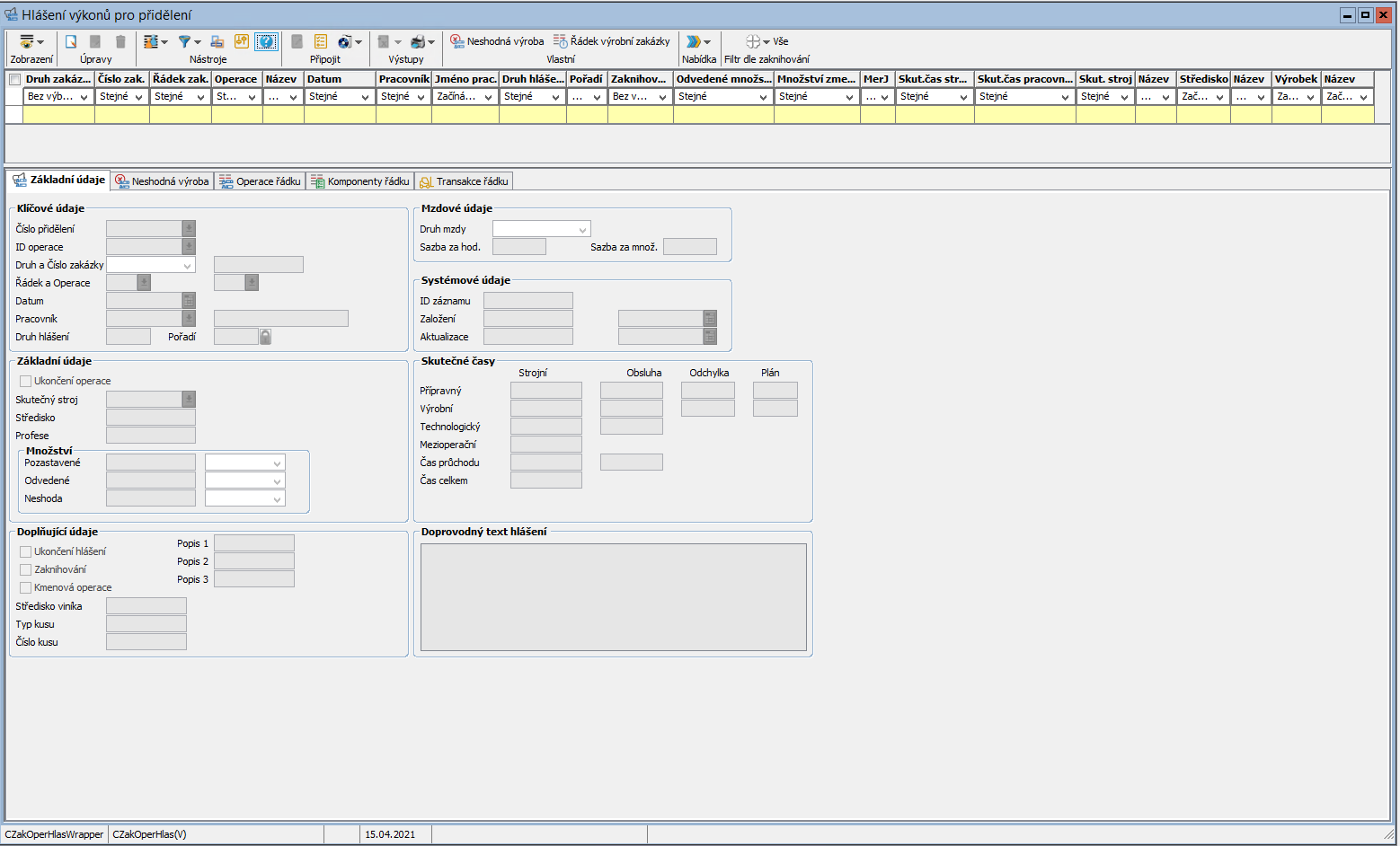Image resolution: width=1400 pixels, height=846 pixels.
Task: Click the help question mark icon
Action: coord(266,41)
